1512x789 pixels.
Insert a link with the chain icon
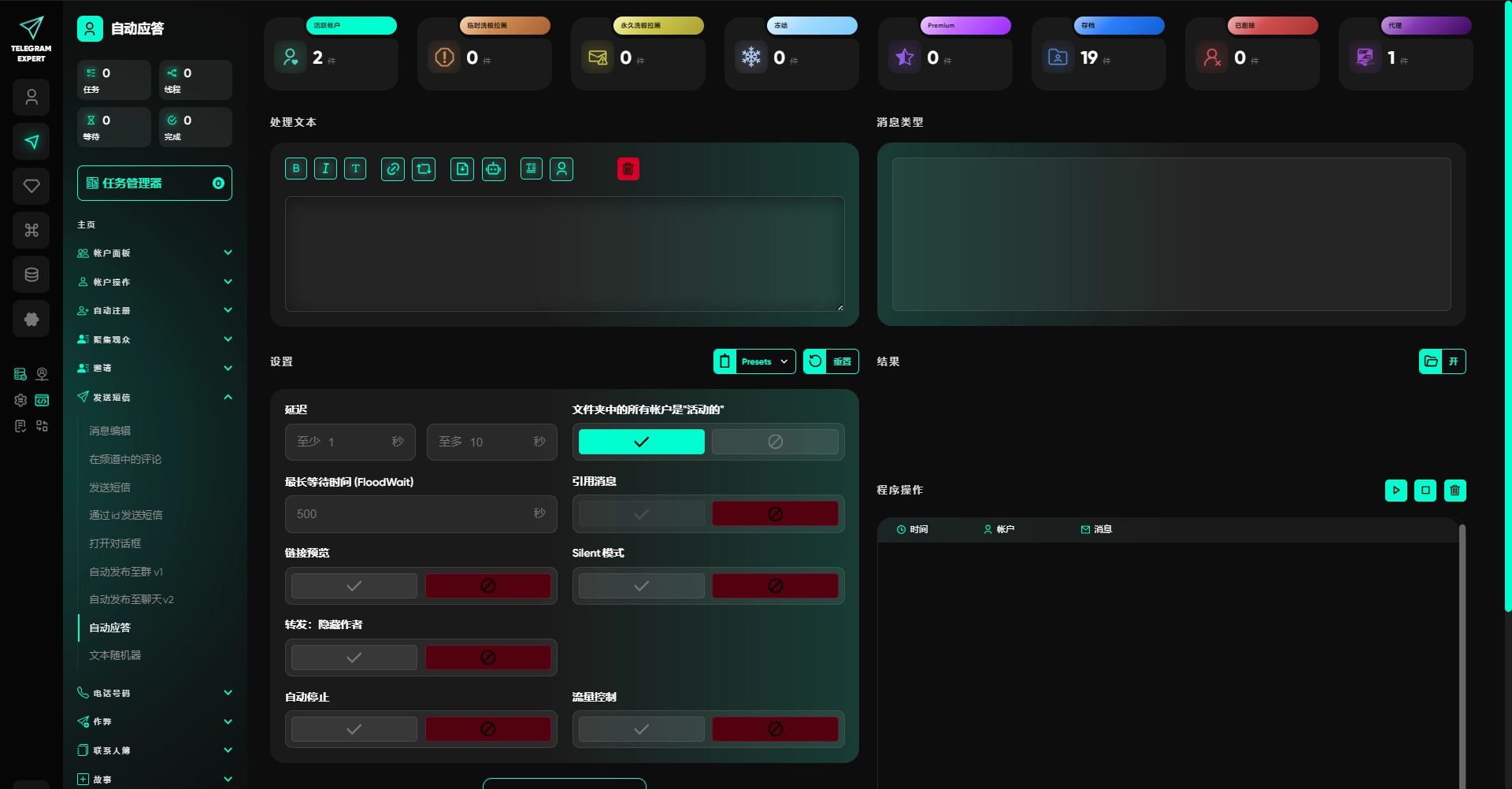tap(392, 169)
